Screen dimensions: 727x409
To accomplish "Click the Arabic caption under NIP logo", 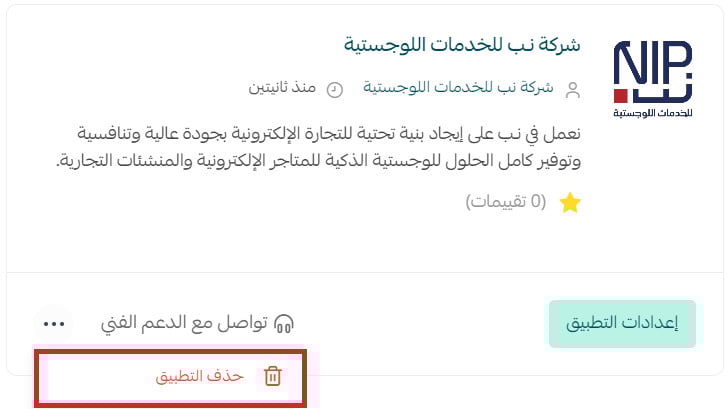I will point(653,113).
